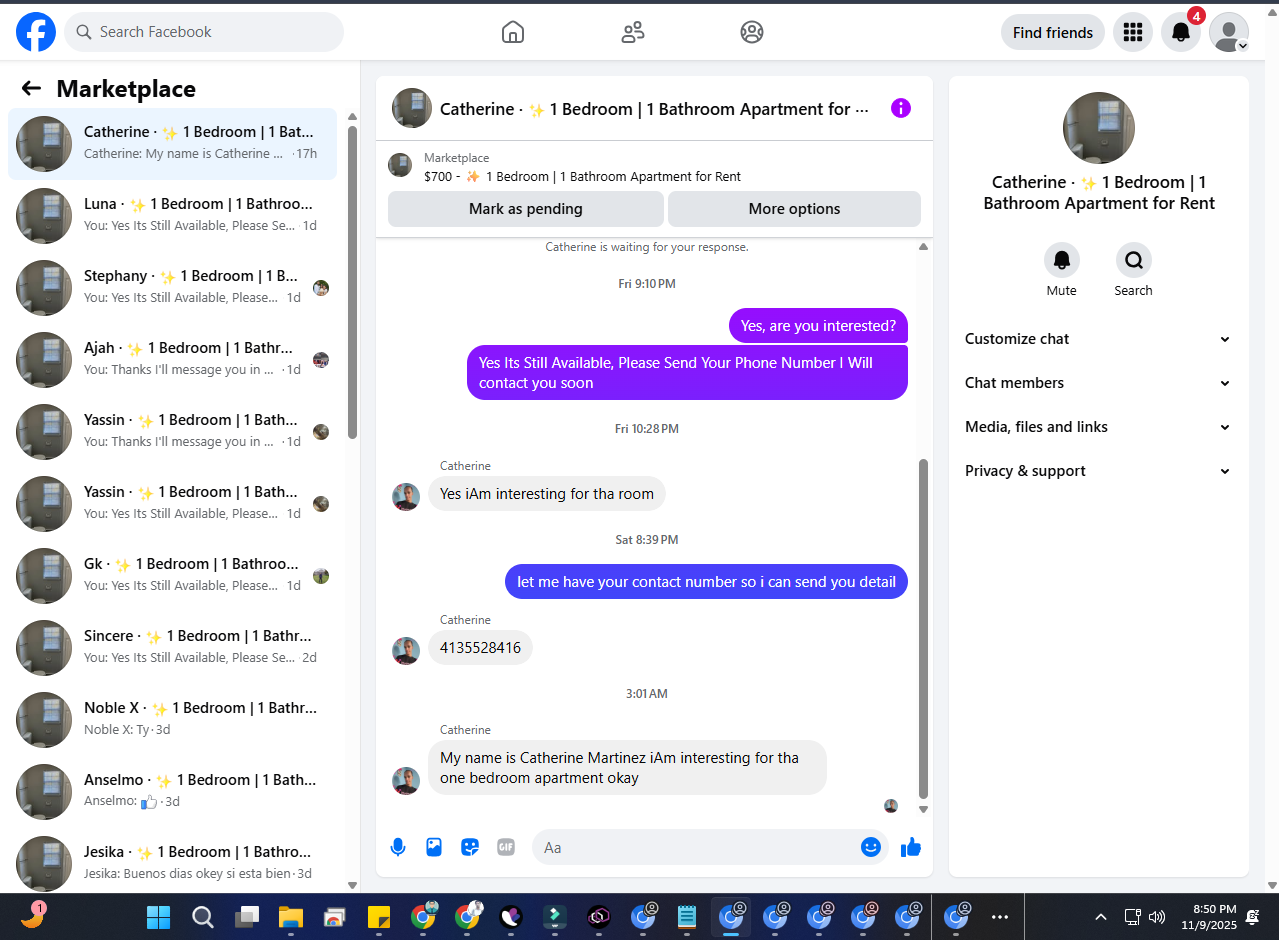
Task: Open the Home feed icon
Action: (x=513, y=32)
